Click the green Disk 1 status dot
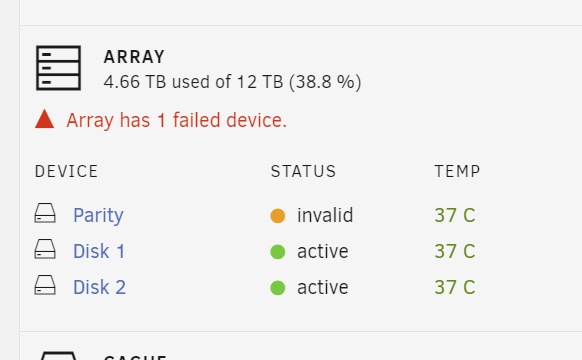 click(x=278, y=252)
